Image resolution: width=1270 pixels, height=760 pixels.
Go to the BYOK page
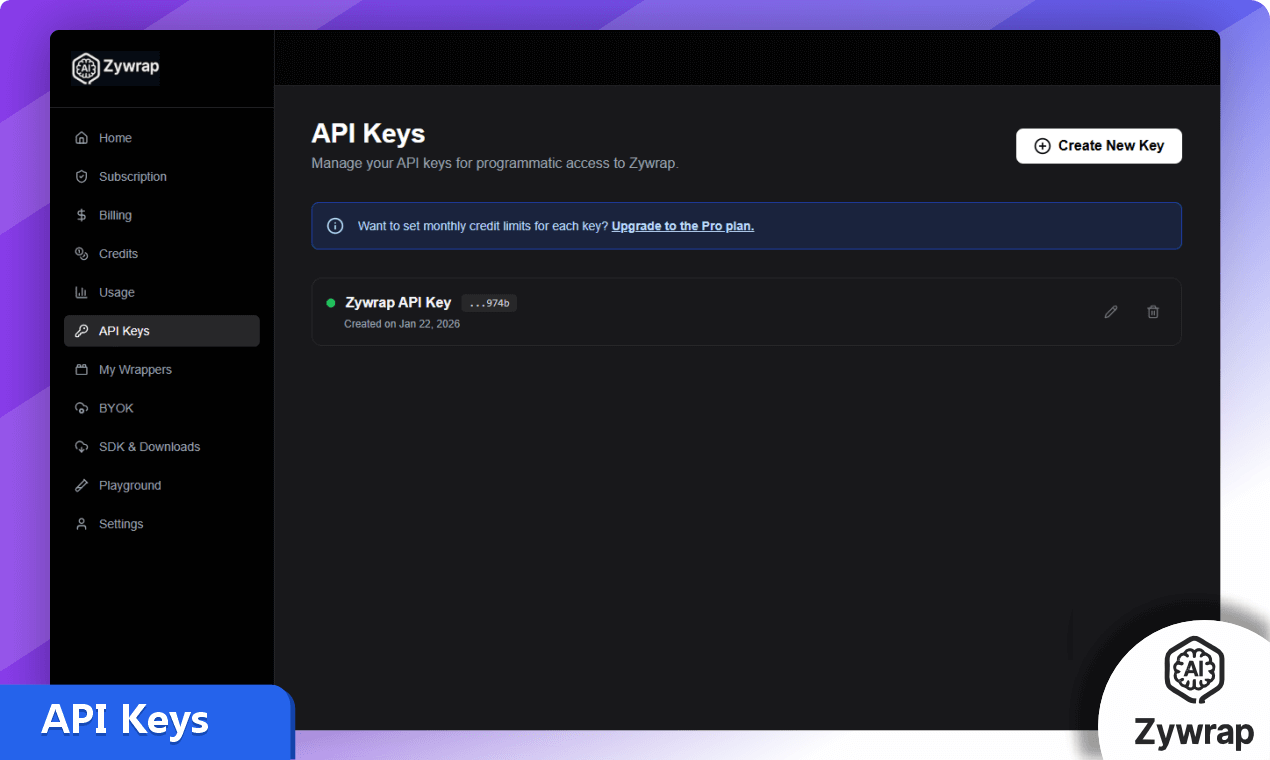pyautogui.click(x=162, y=408)
